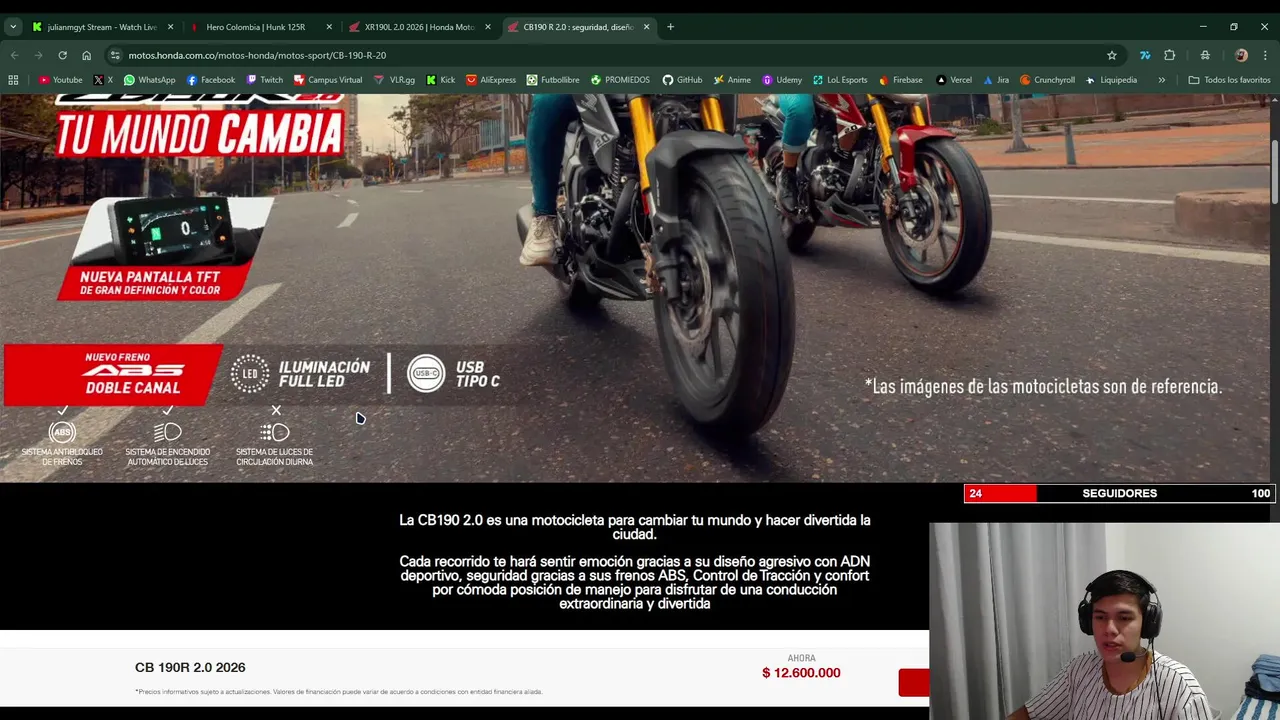Close the julianmgyt Stream tab

tap(170, 27)
